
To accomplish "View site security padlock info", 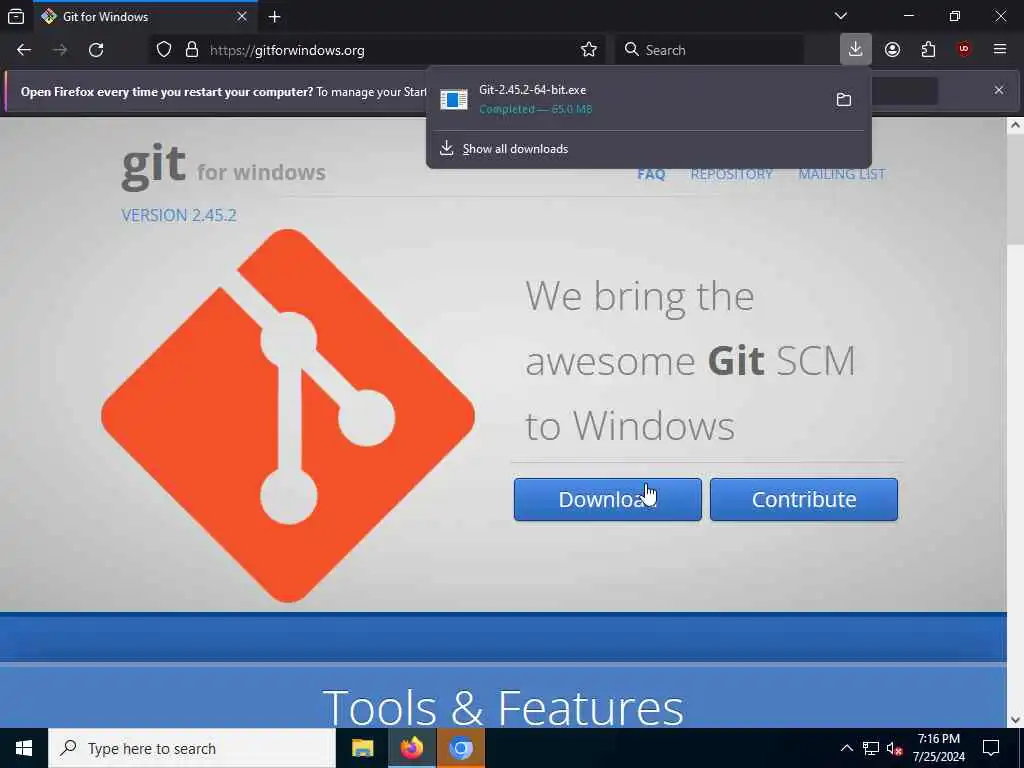I will [192, 50].
